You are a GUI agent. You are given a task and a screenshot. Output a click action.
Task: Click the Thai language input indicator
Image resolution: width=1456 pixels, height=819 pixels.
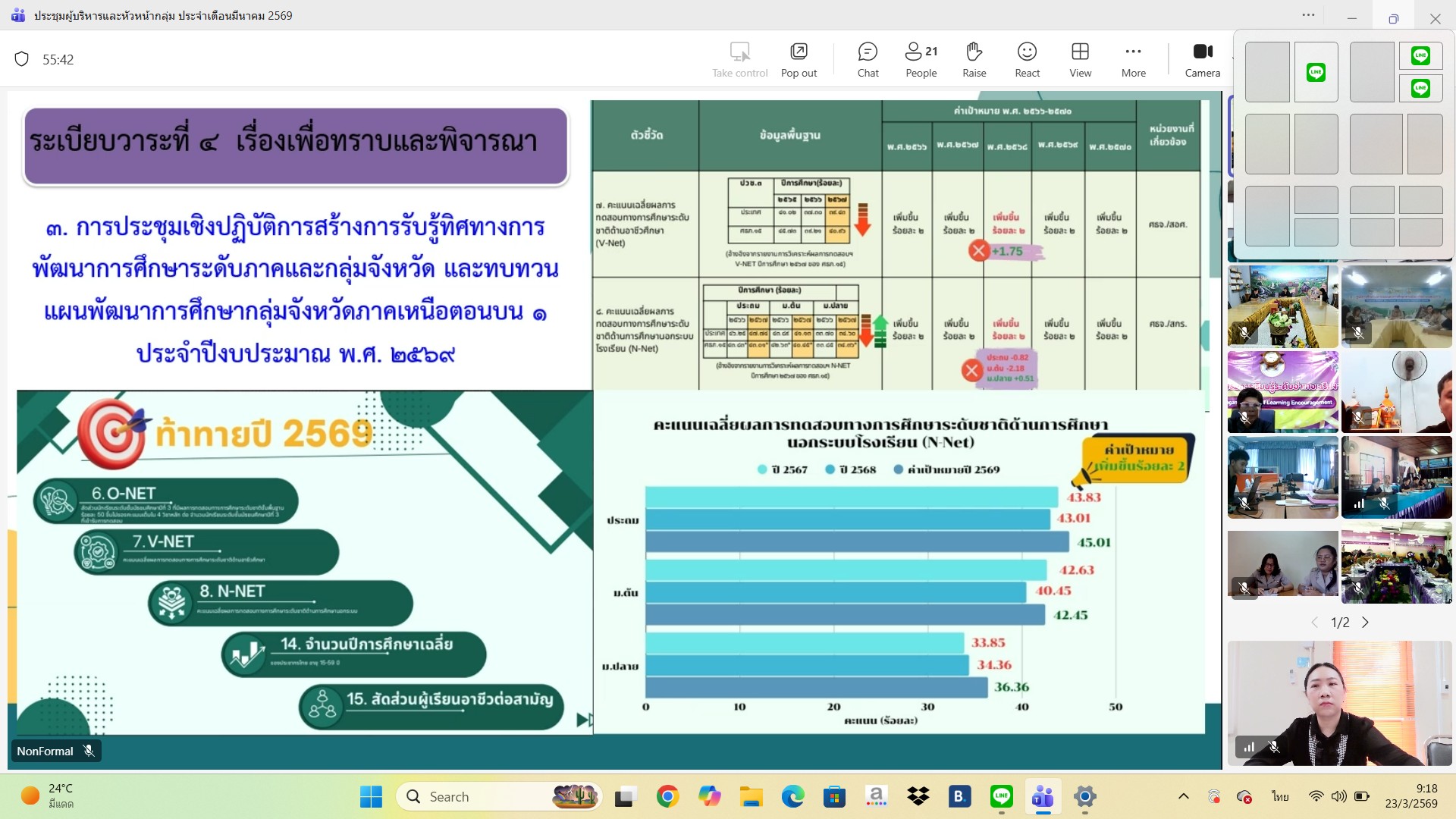pos(1280,796)
